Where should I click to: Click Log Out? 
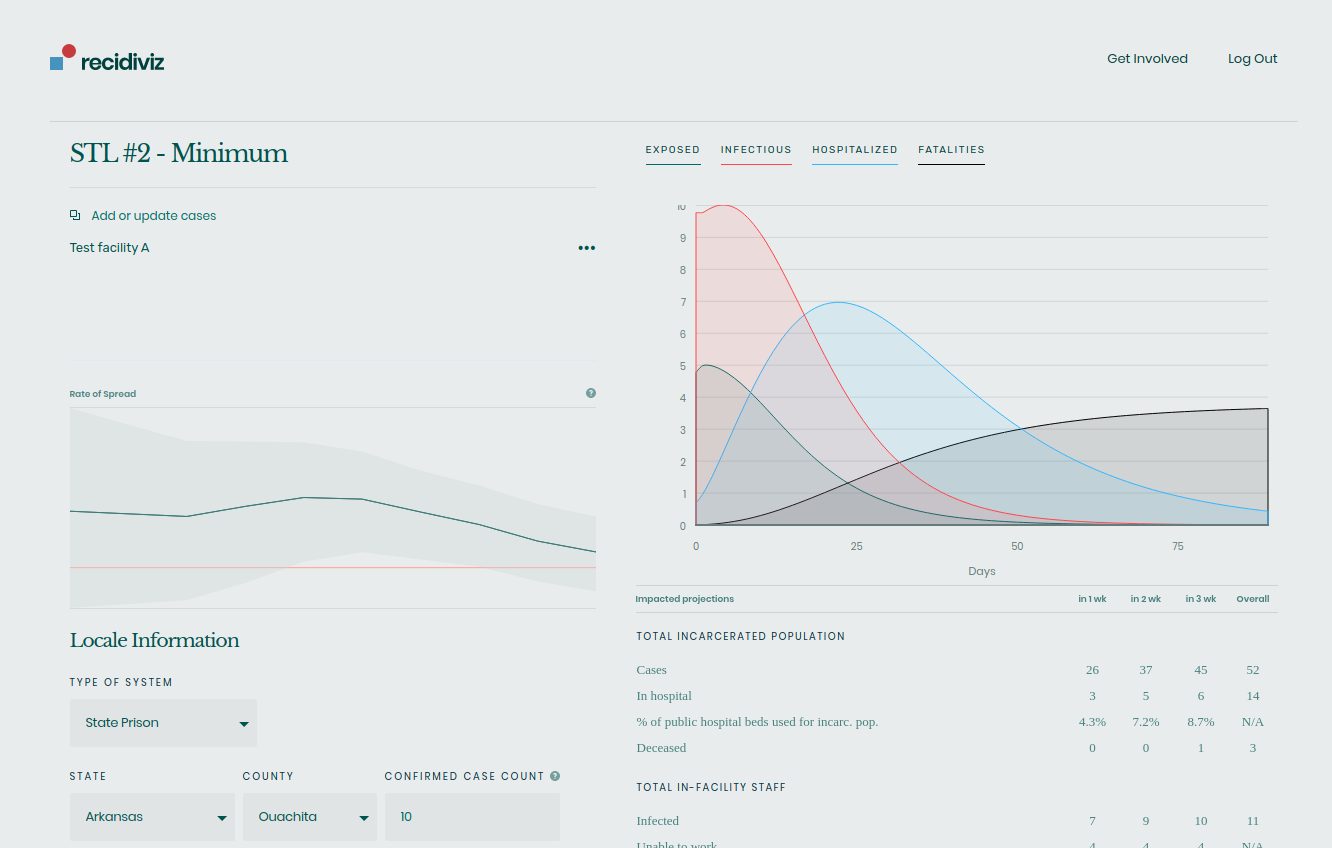pyautogui.click(x=1252, y=58)
